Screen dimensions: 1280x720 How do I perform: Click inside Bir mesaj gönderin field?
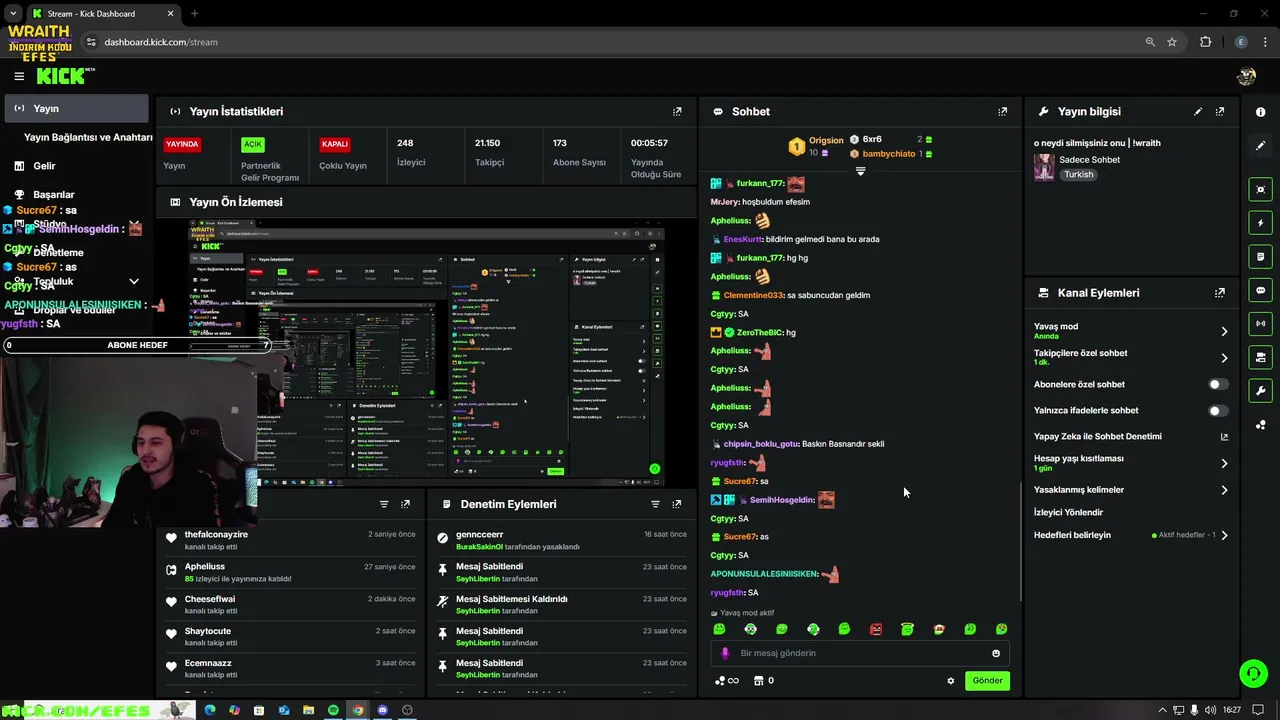(860, 653)
